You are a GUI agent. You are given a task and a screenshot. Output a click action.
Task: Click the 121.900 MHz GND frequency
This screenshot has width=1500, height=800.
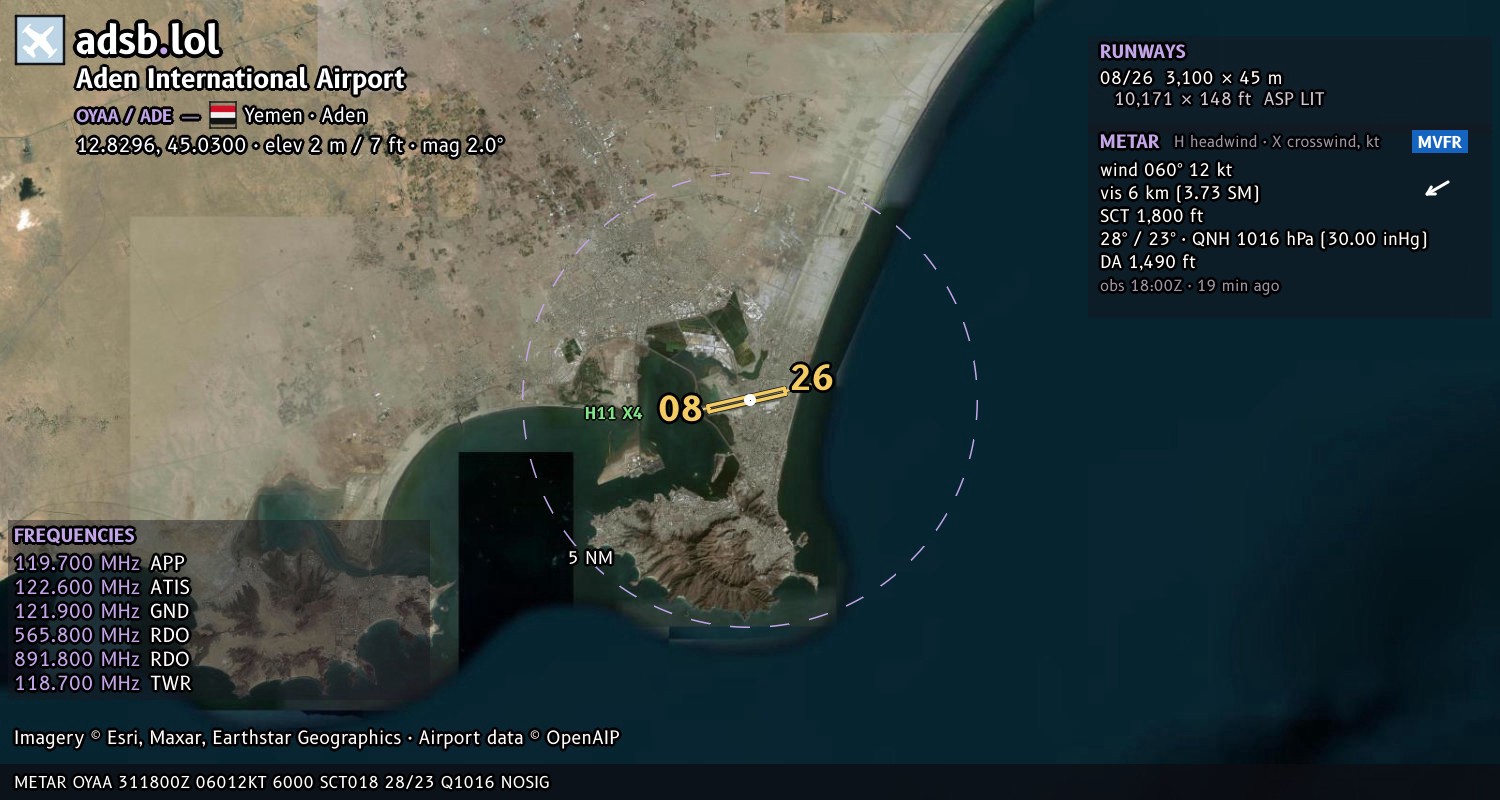pyautogui.click(x=101, y=611)
